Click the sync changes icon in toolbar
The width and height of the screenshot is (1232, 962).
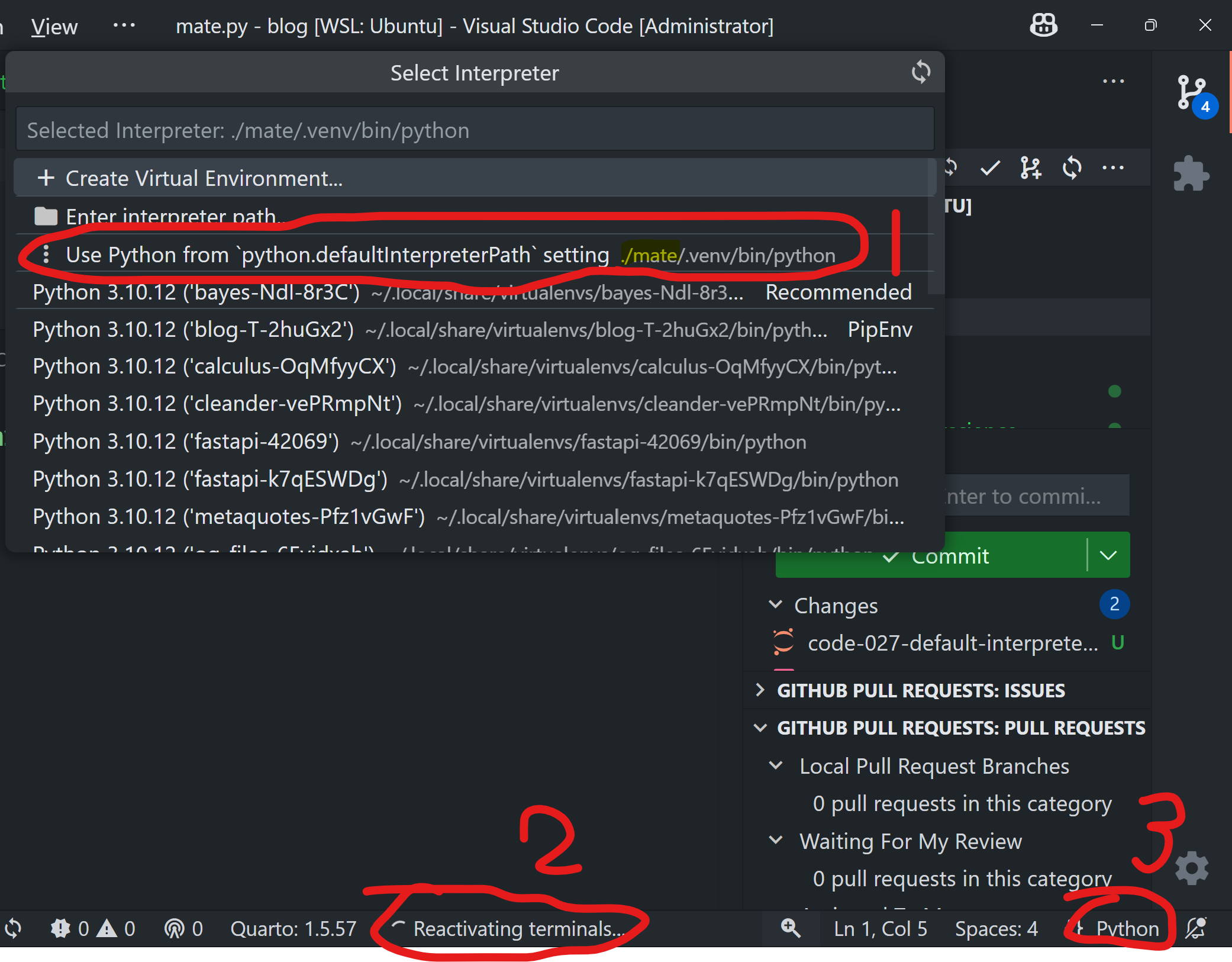(x=1072, y=168)
